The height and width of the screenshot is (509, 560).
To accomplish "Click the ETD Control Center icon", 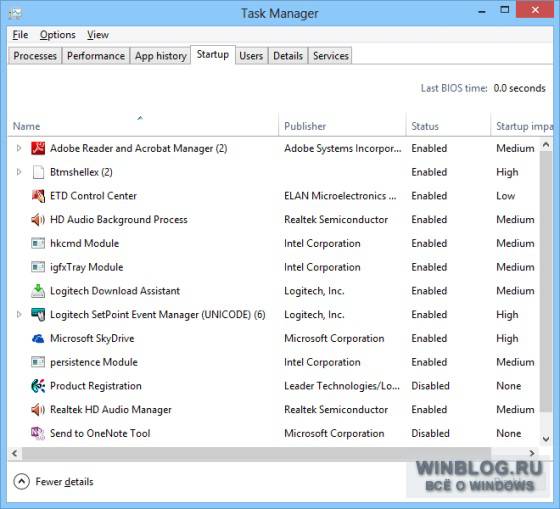I will point(38,196).
